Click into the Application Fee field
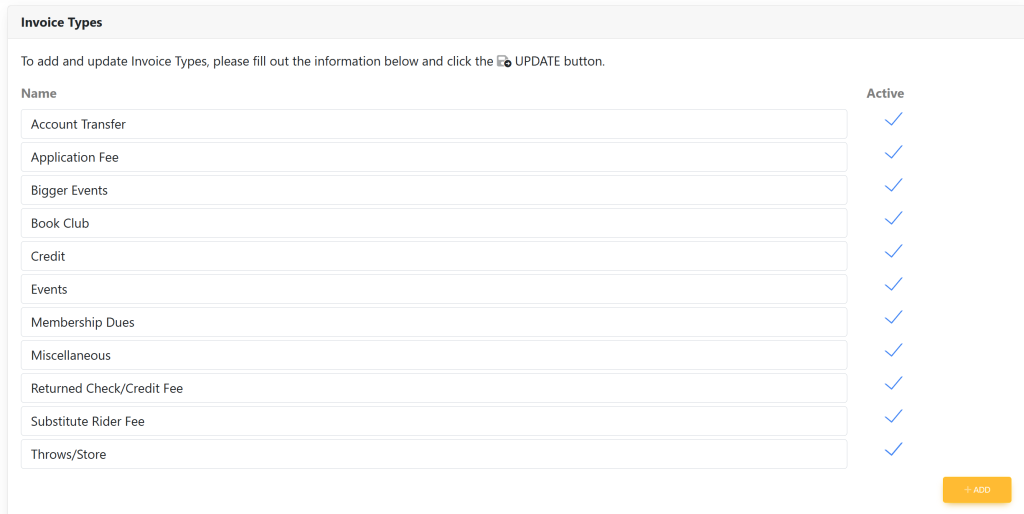Screen dimensions: 1024x514 tap(434, 157)
